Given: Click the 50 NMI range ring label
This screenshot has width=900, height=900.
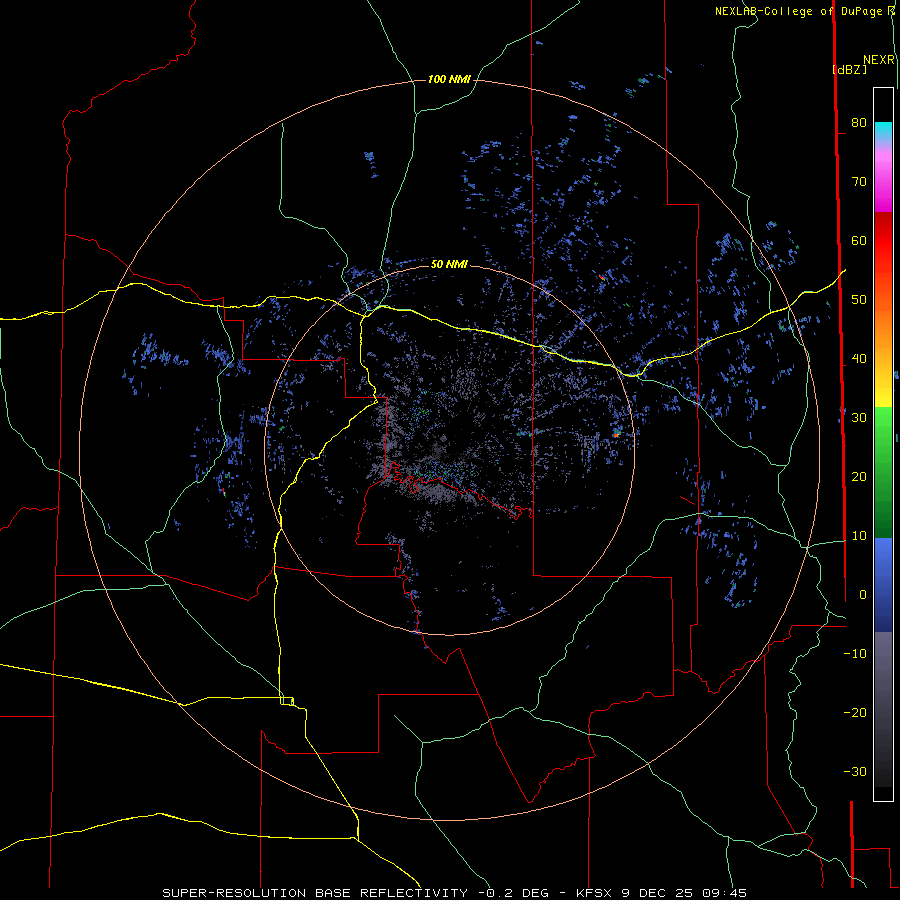Looking at the screenshot, I should [449, 264].
